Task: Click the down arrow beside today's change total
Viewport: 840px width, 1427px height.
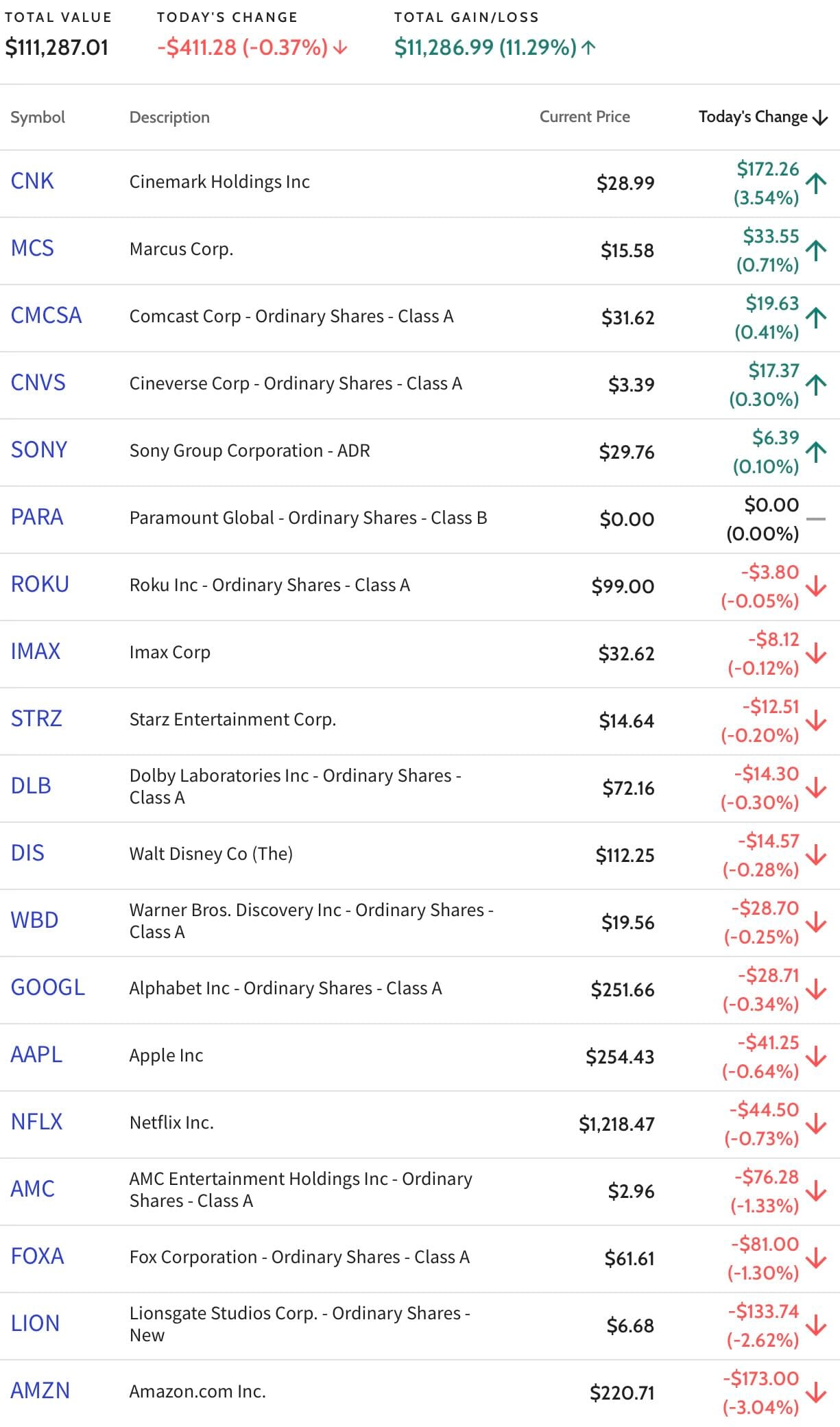Action: (x=340, y=47)
